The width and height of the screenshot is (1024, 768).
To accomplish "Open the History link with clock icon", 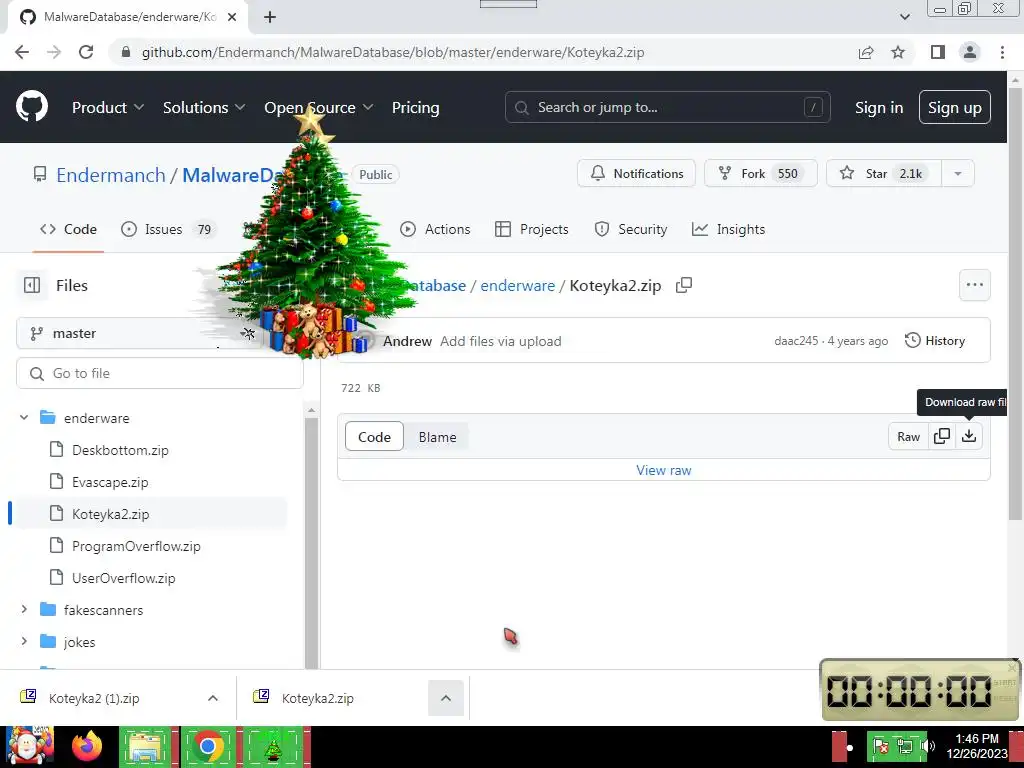I will pos(935,340).
